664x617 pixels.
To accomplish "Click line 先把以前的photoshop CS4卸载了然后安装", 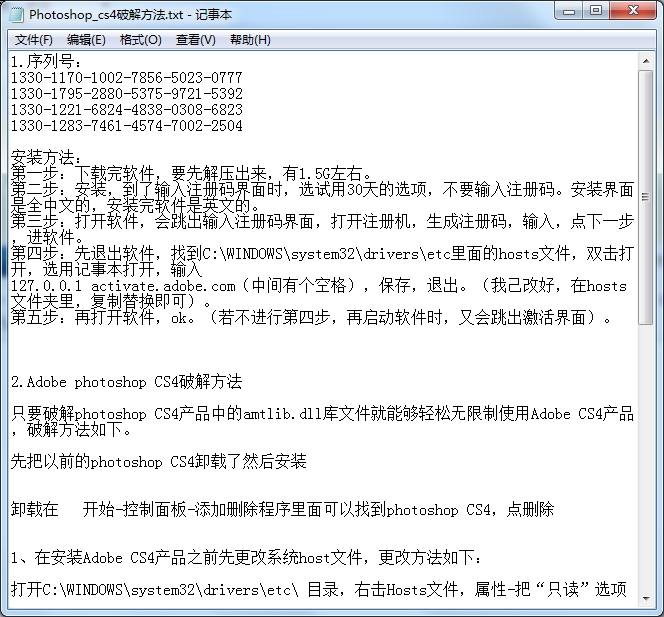I will (158, 462).
